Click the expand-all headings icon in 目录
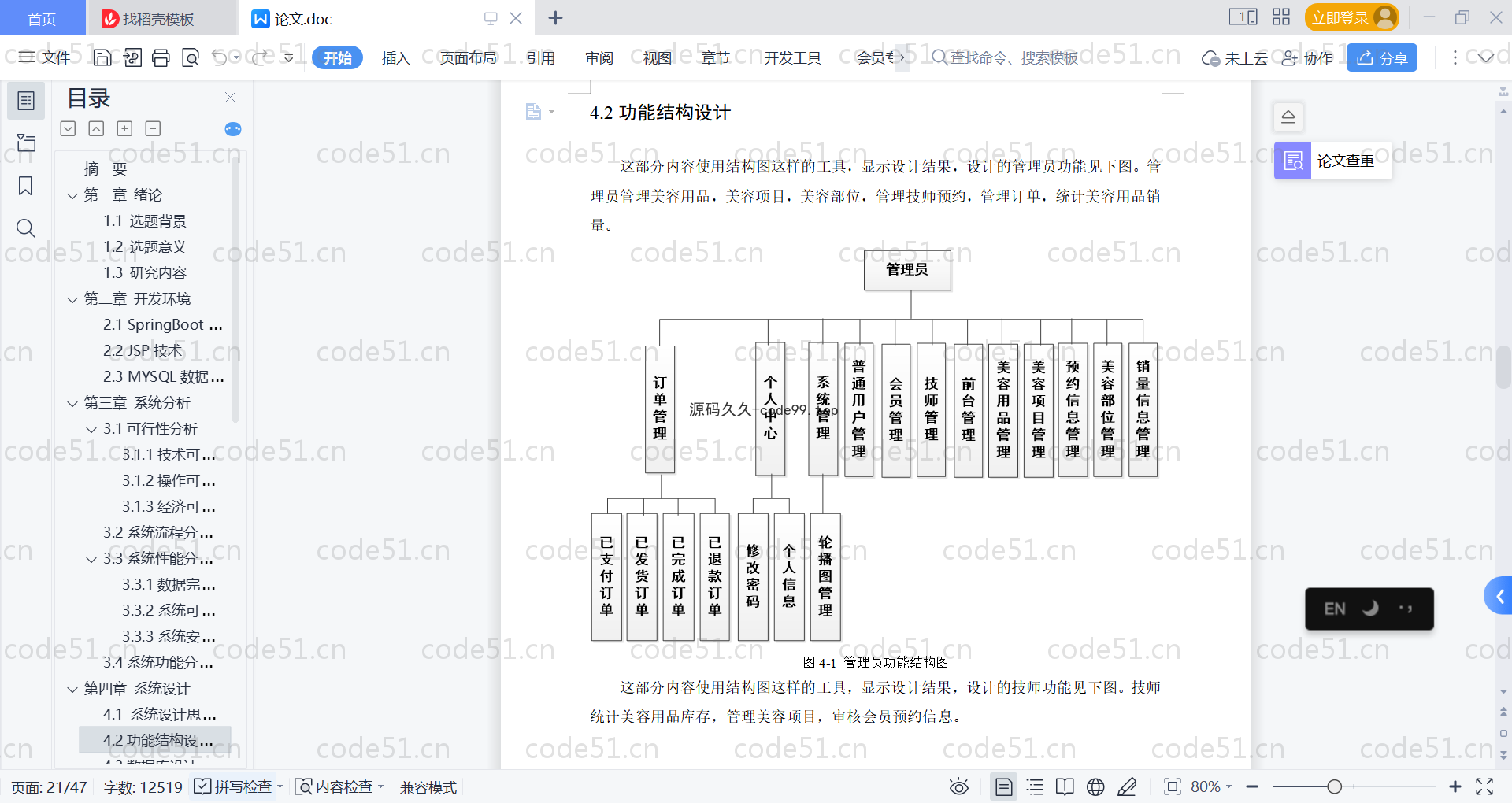The height and width of the screenshot is (803, 1512). [69, 128]
